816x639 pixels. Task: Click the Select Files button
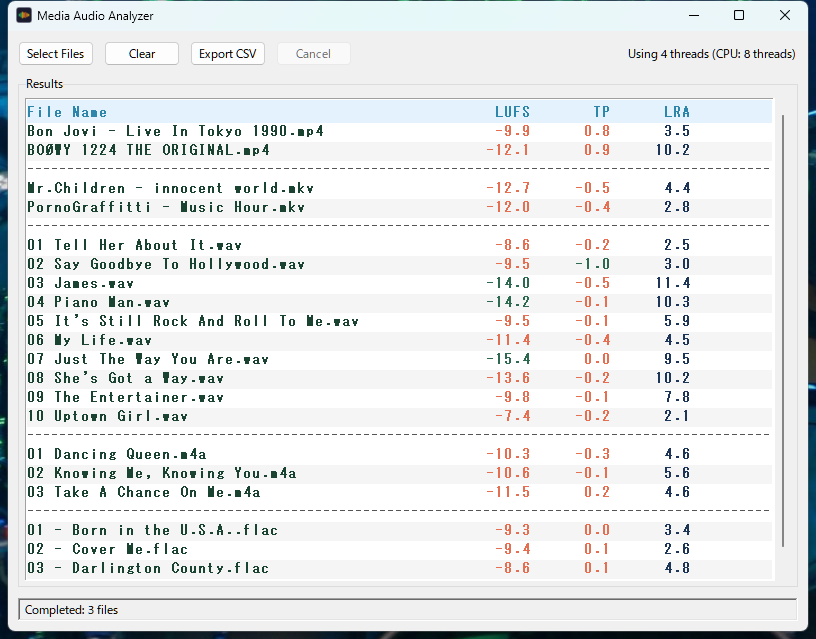[55, 53]
